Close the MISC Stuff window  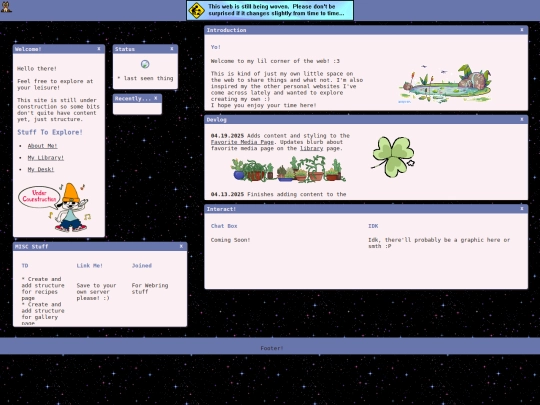[181, 246]
